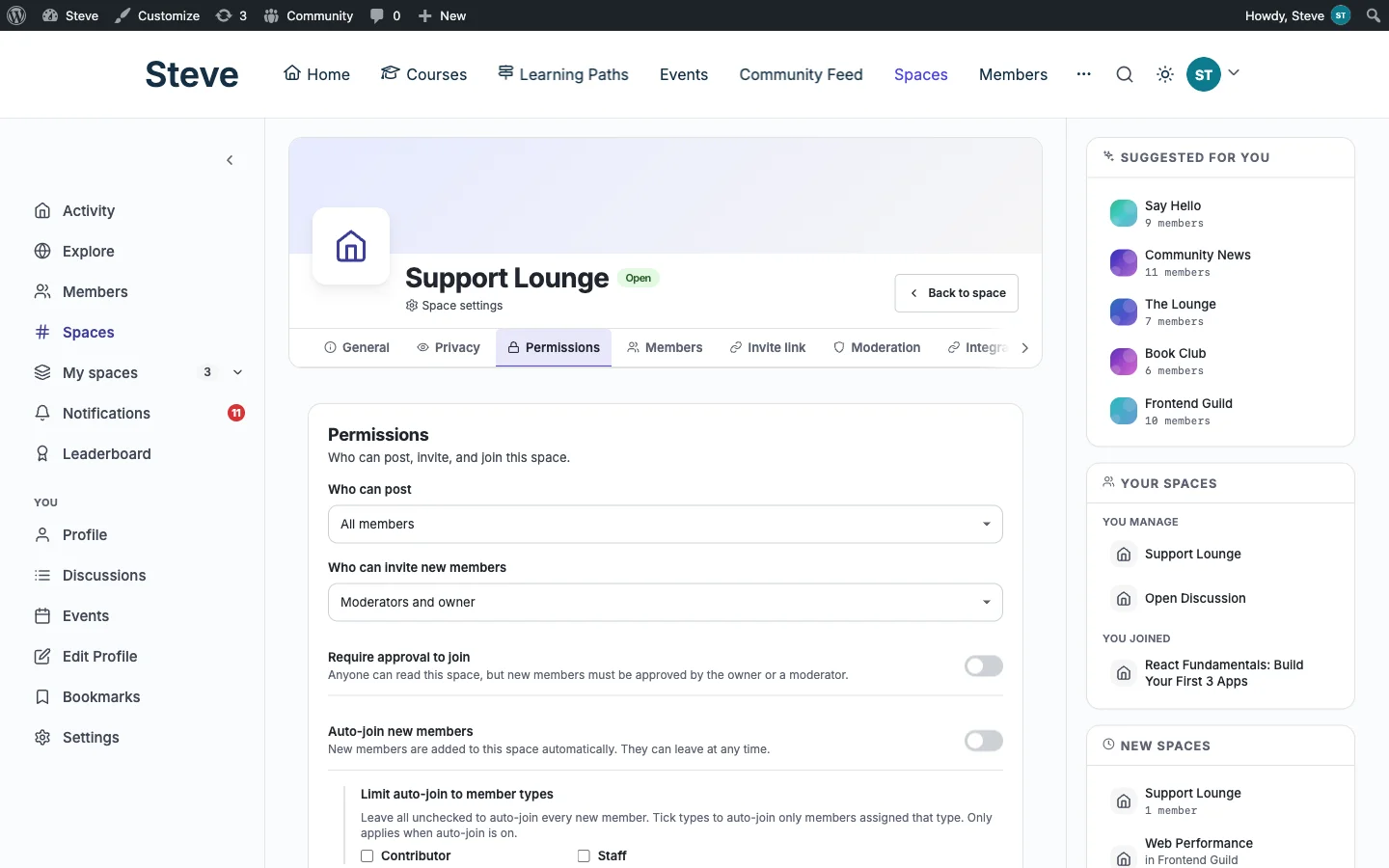Screen dimensions: 1389x868
Task: Open Community Feed in top navigation
Action: pyautogui.click(x=802, y=74)
